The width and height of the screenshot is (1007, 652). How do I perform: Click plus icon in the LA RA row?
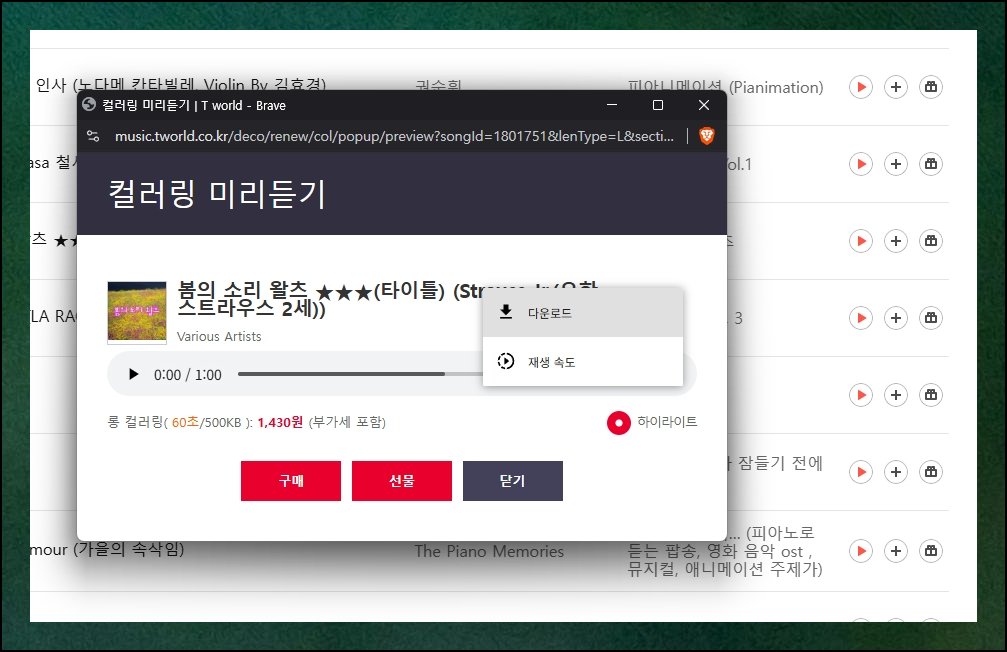[x=896, y=318]
